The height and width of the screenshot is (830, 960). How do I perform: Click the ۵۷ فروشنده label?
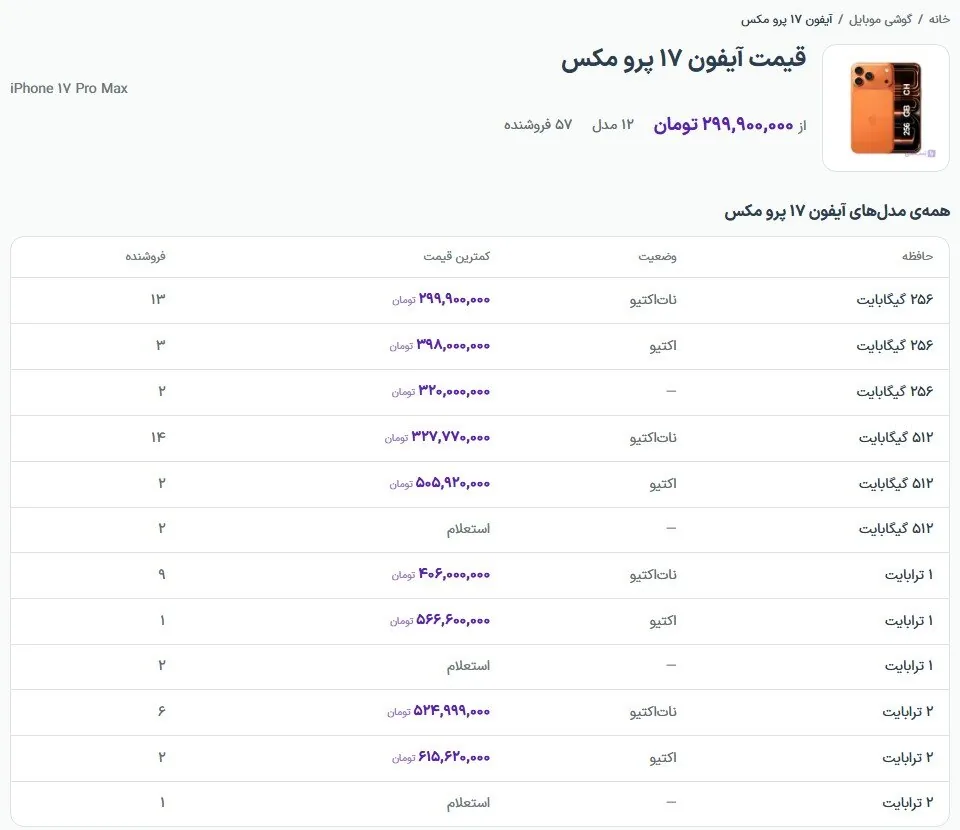538,125
